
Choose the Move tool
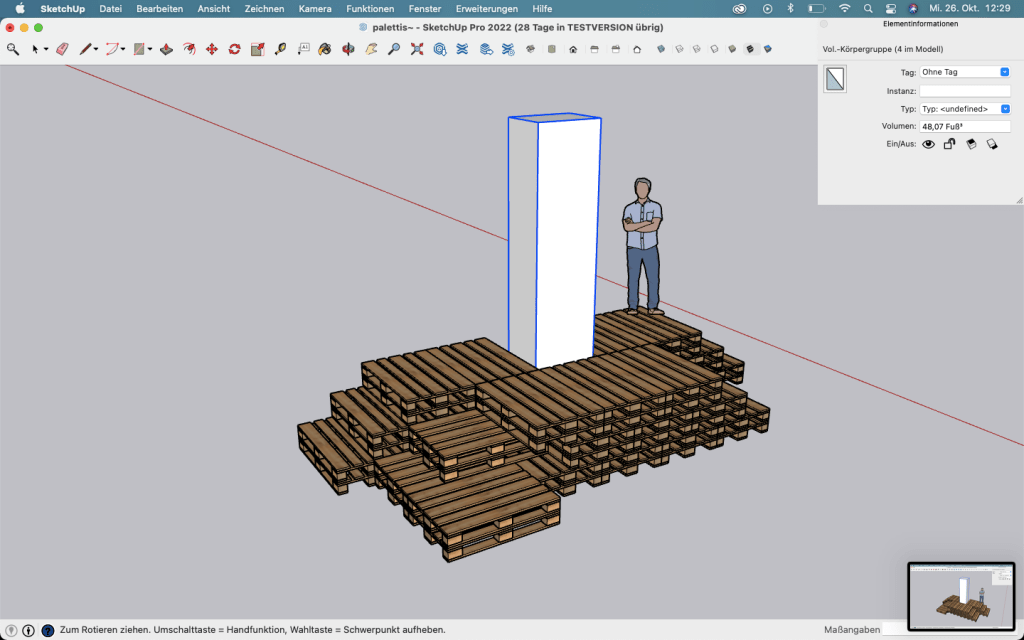pyautogui.click(x=211, y=48)
